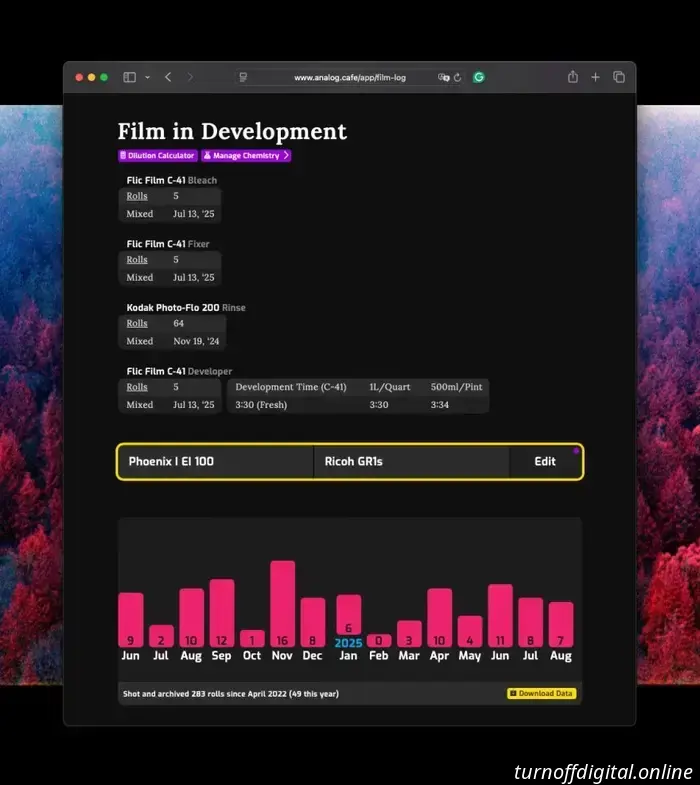Click the 64 rolls value
Image resolution: width=700 pixels, height=785 pixels.
[178, 323]
